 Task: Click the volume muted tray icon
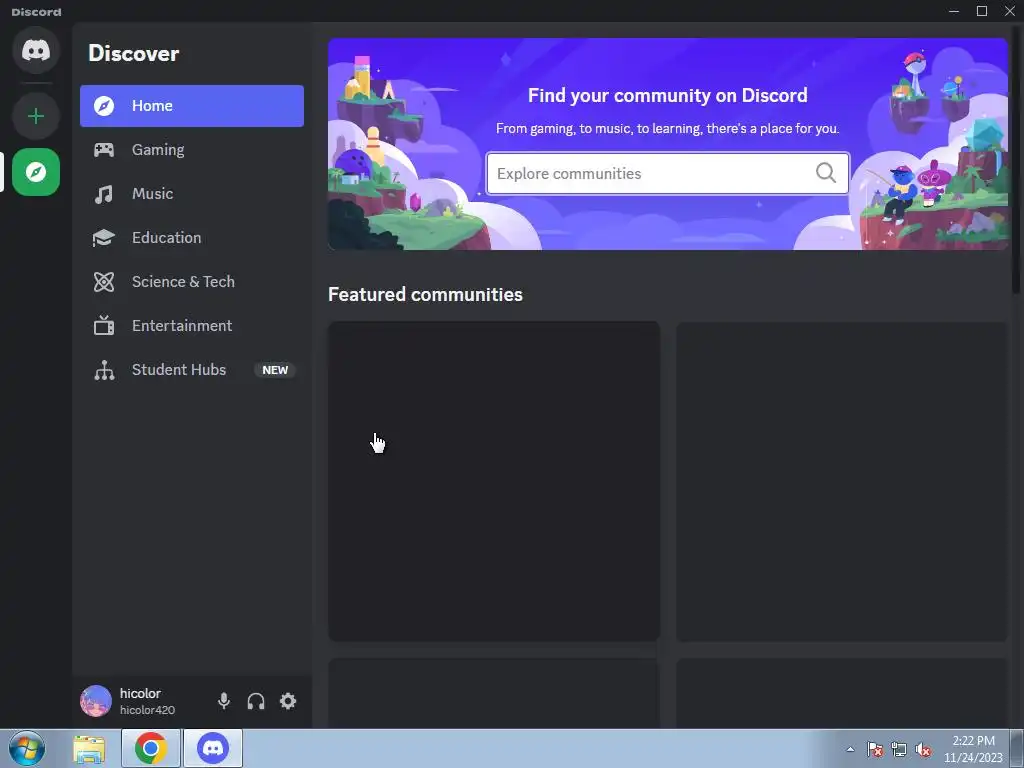pos(923,749)
